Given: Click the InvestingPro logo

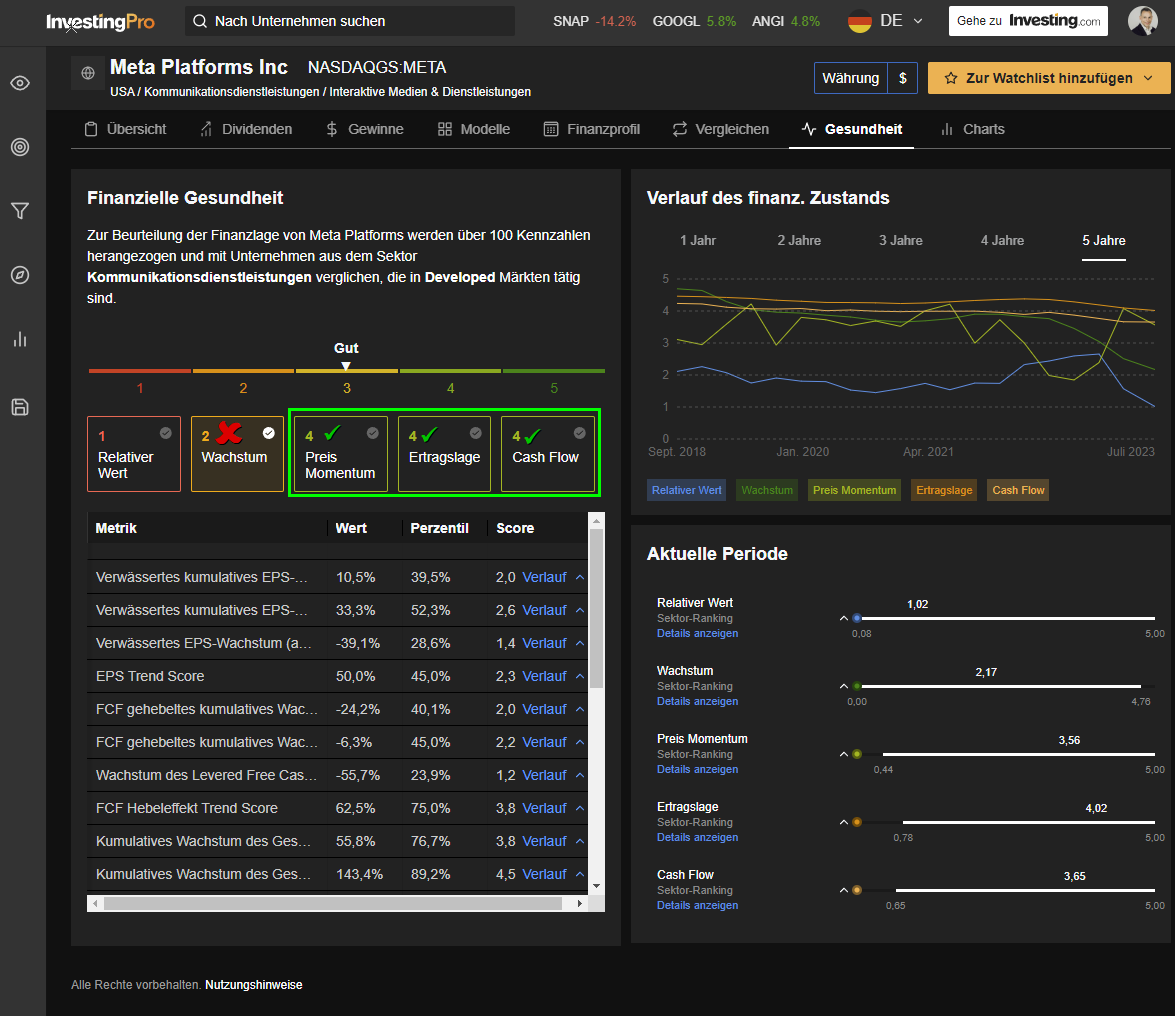Looking at the screenshot, I should click(x=100, y=22).
